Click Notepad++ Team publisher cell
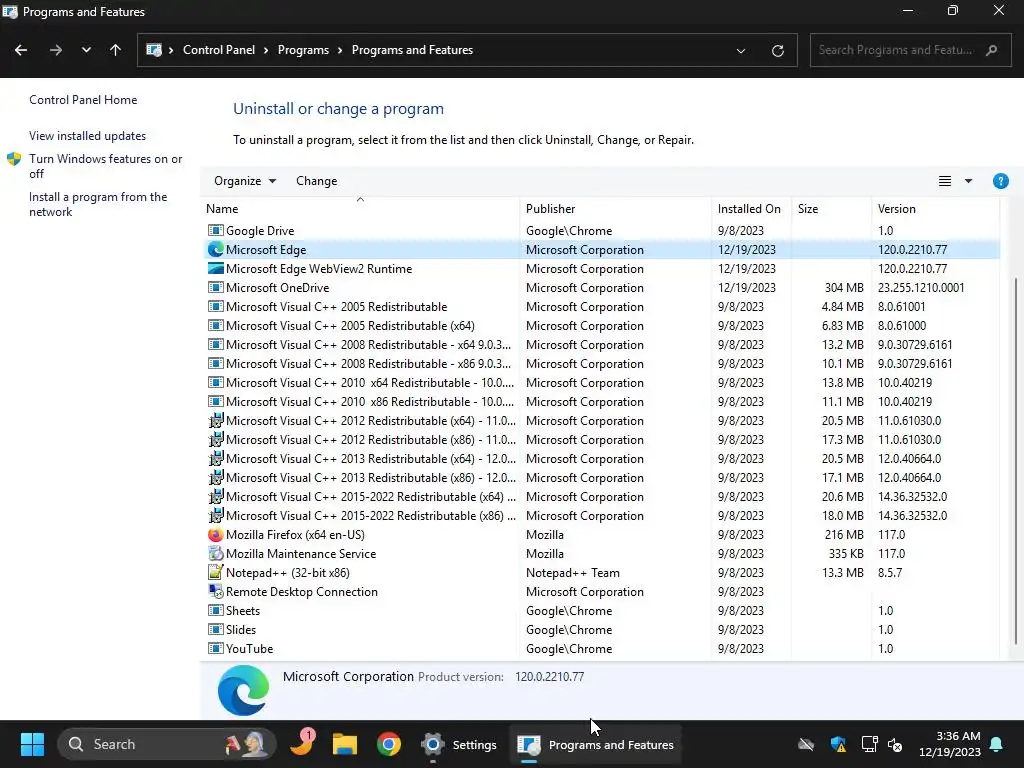The image size is (1024, 768). (x=573, y=572)
